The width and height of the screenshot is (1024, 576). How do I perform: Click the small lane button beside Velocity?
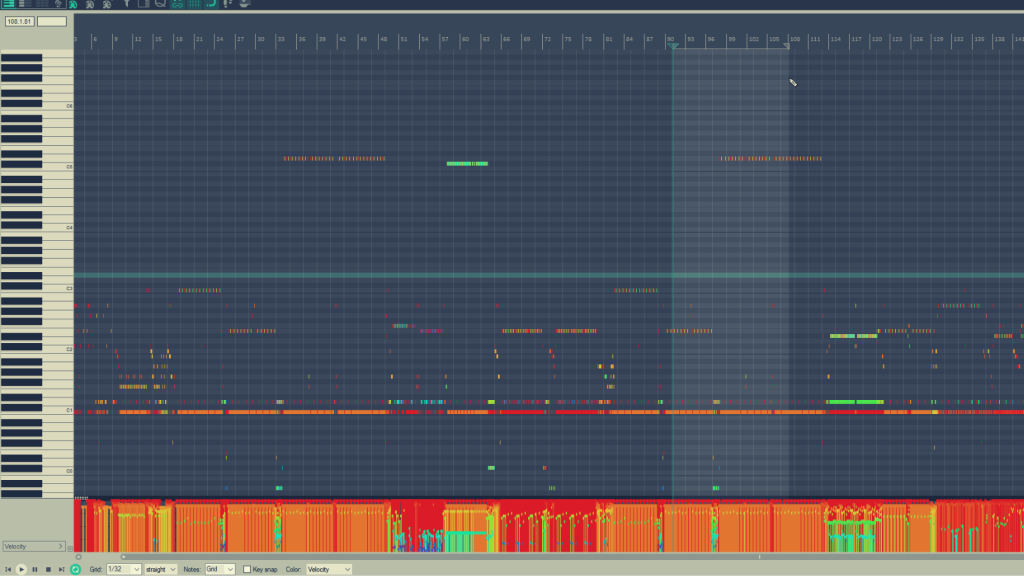pos(70,548)
